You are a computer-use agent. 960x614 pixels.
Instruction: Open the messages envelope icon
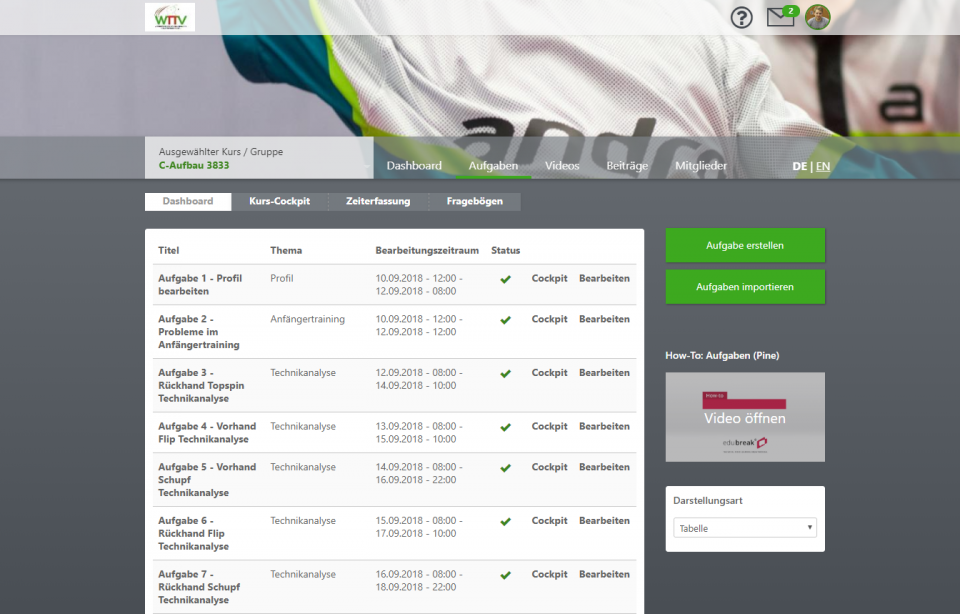(x=780, y=17)
